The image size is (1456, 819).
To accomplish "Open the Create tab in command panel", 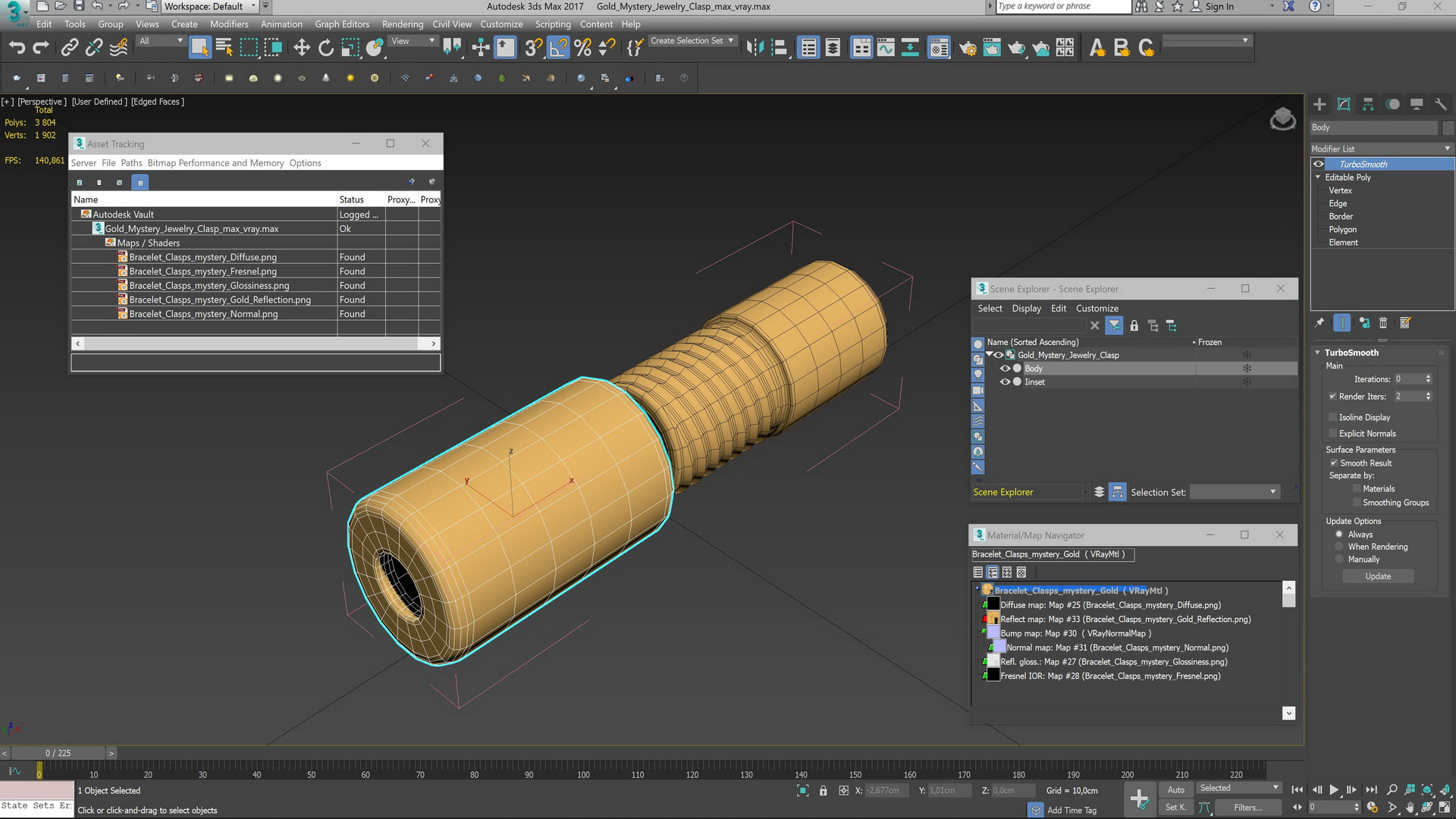I will coord(1319,105).
